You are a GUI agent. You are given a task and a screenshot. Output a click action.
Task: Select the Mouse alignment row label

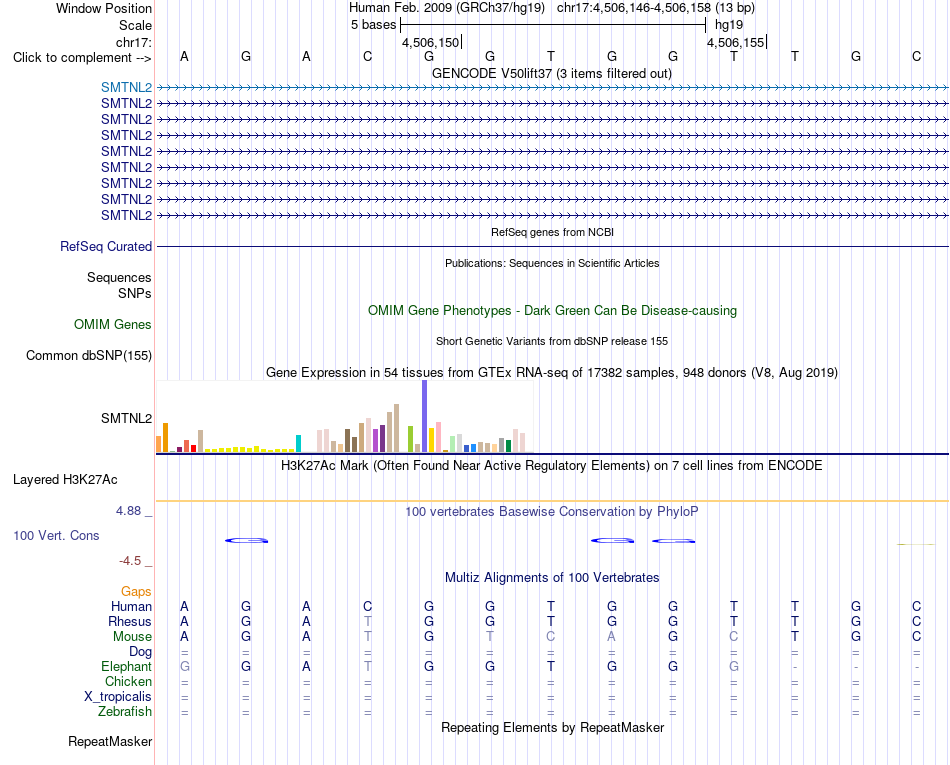coord(132,637)
